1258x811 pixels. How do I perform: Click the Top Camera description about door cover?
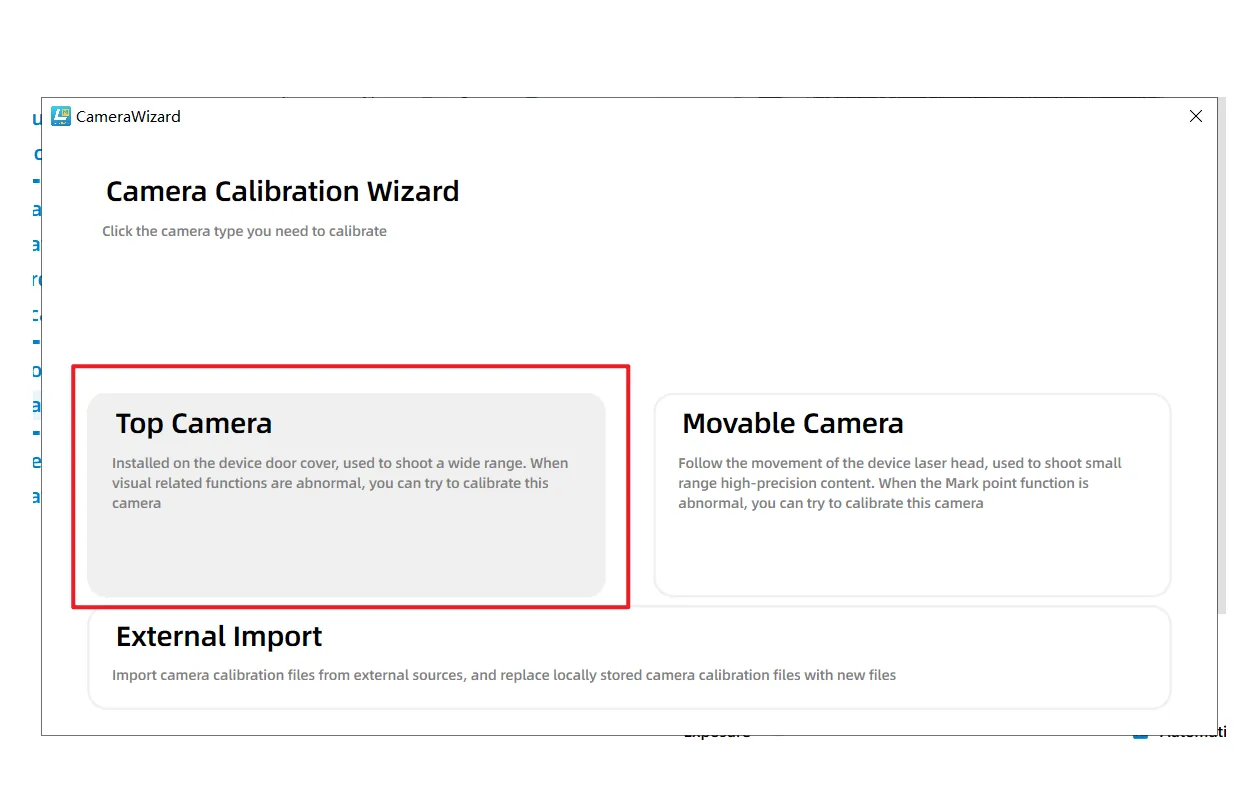(339, 483)
